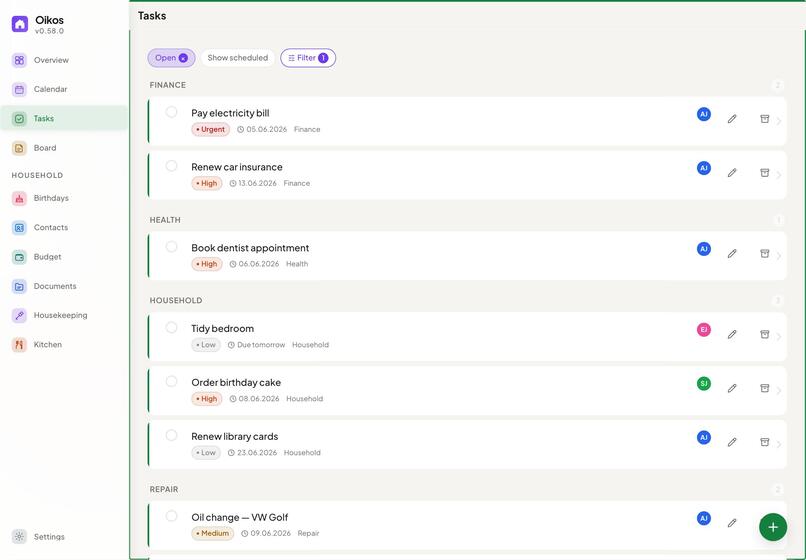Screen dimensions: 806x560
Task: Edit the Pay electricity bill task
Action: 732,119
